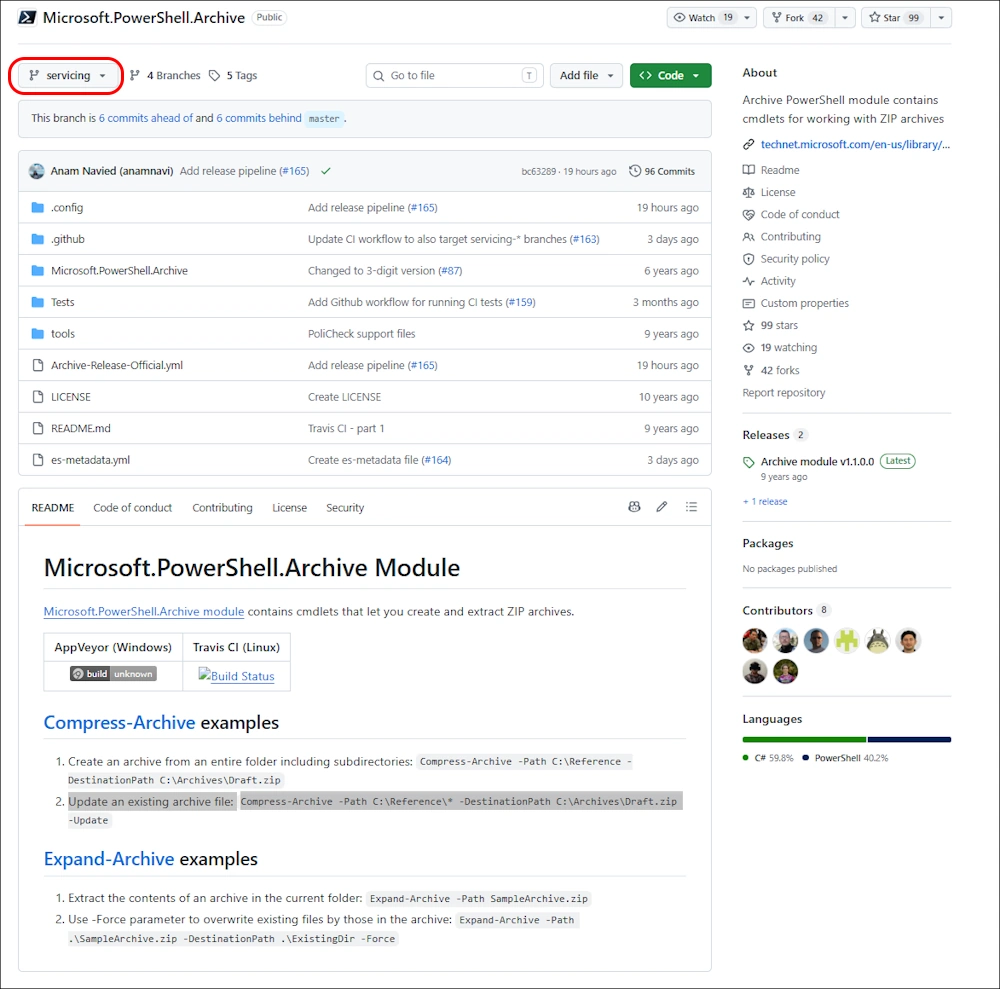
Task: View the 5 Tags list
Action: [x=233, y=75]
